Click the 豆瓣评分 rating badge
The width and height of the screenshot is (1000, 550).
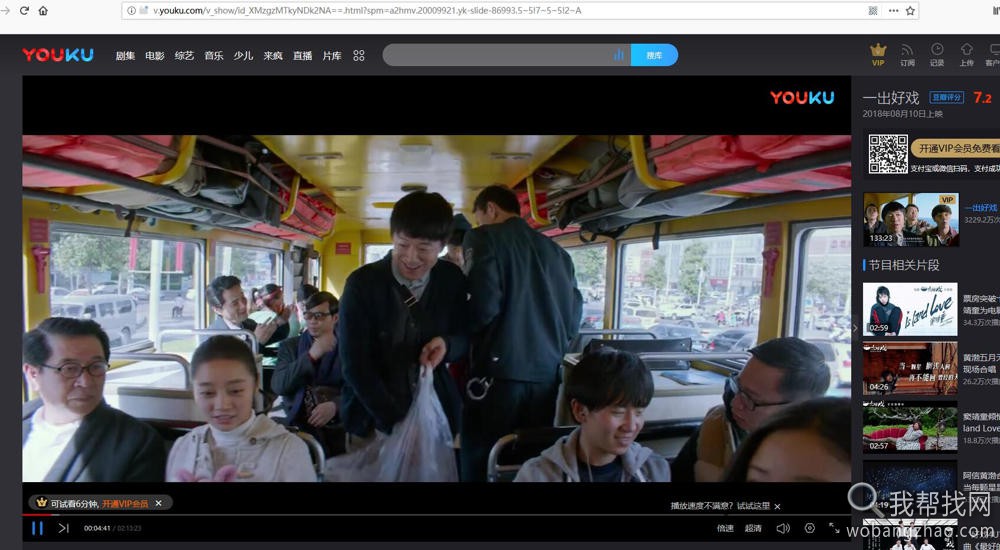pyautogui.click(x=946, y=98)
